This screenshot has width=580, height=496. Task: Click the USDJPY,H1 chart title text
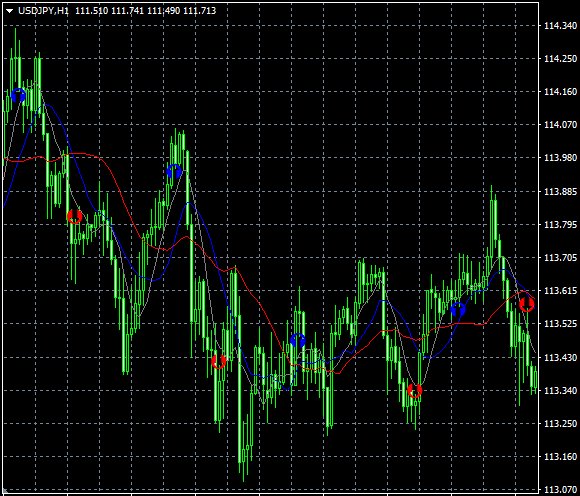(x=43, y=11)
